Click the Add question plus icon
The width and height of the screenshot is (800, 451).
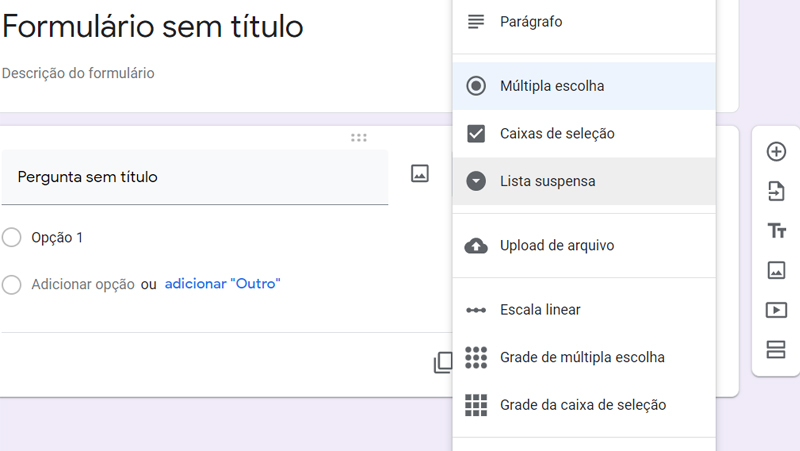point(776,152)
